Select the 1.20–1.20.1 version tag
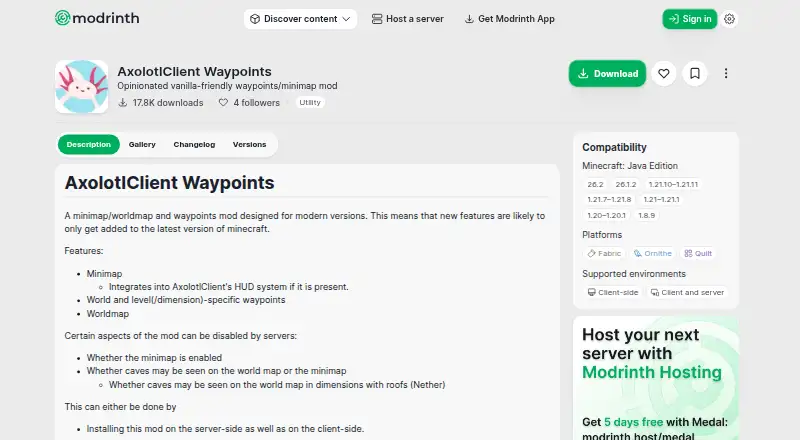This screenshot has height=440, width=800. 606,215
